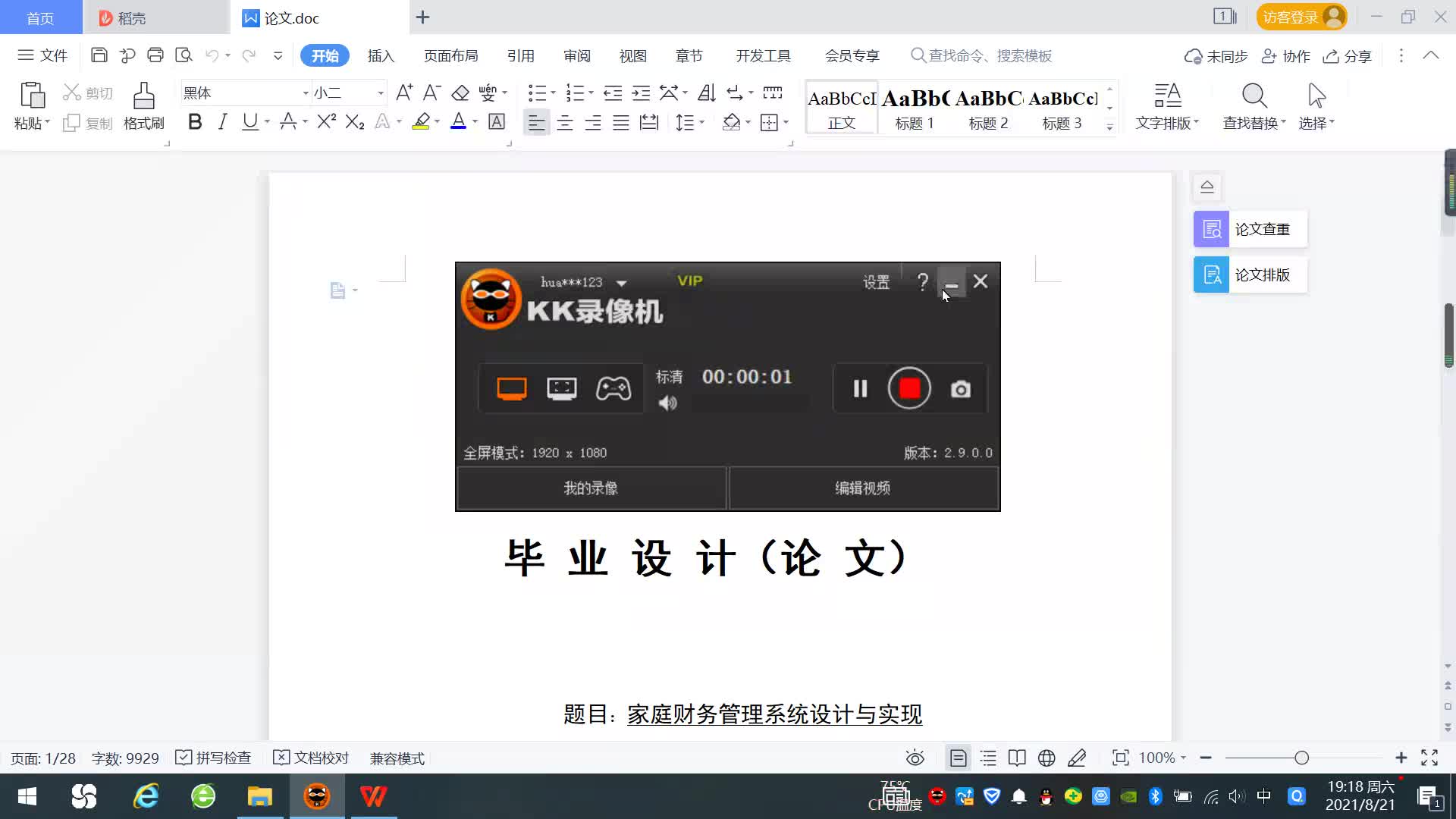Open the 页面布局 ribbon tab
Viewport: 1456px width, 819px height.
point(450,56)
